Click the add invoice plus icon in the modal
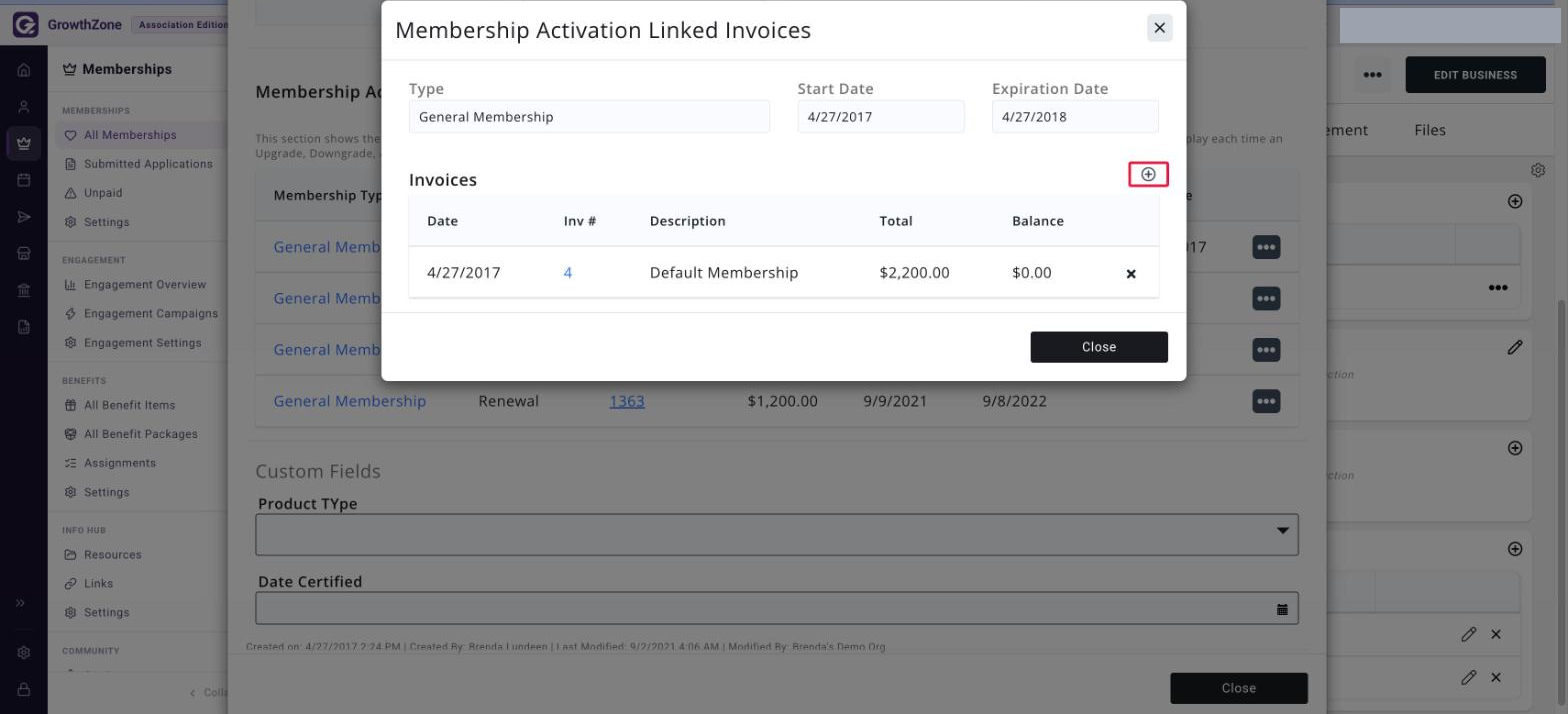This screenshot has height=714, width=1568. [x=1148, y=174]
